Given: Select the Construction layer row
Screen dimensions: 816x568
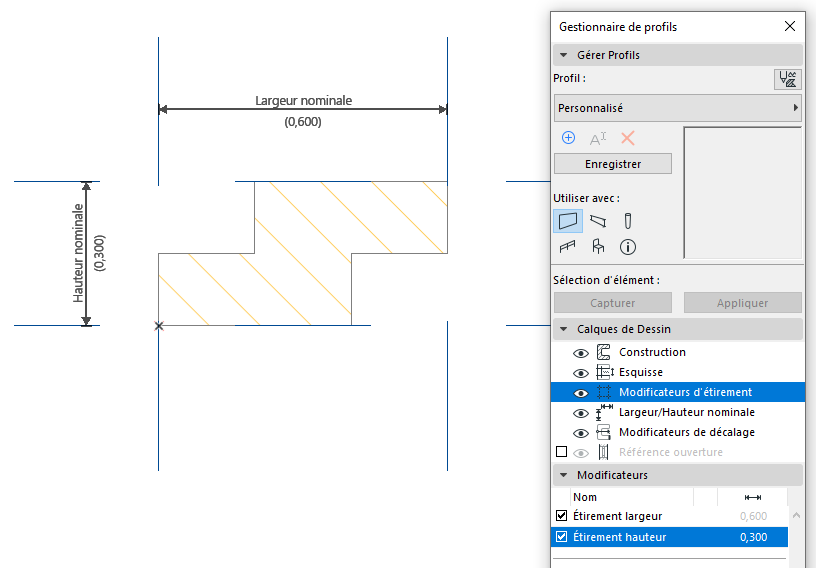Looking at the screenshot, I should tap(678, 352).
